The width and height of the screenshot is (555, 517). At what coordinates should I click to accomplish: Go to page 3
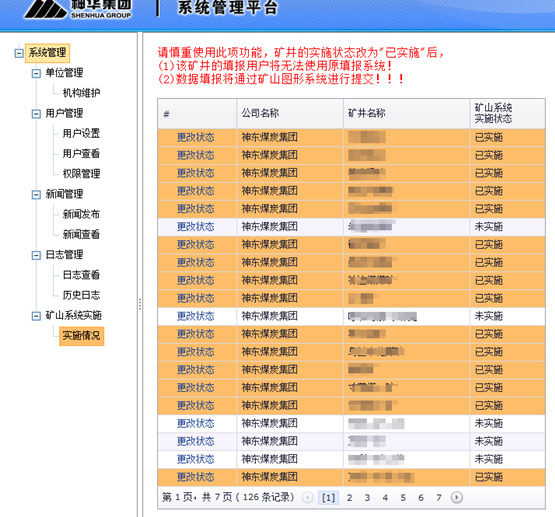(x=367, y=498)
